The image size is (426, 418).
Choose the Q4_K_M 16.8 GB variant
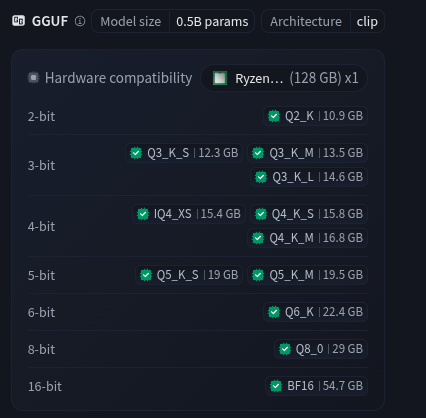point(307,238)
